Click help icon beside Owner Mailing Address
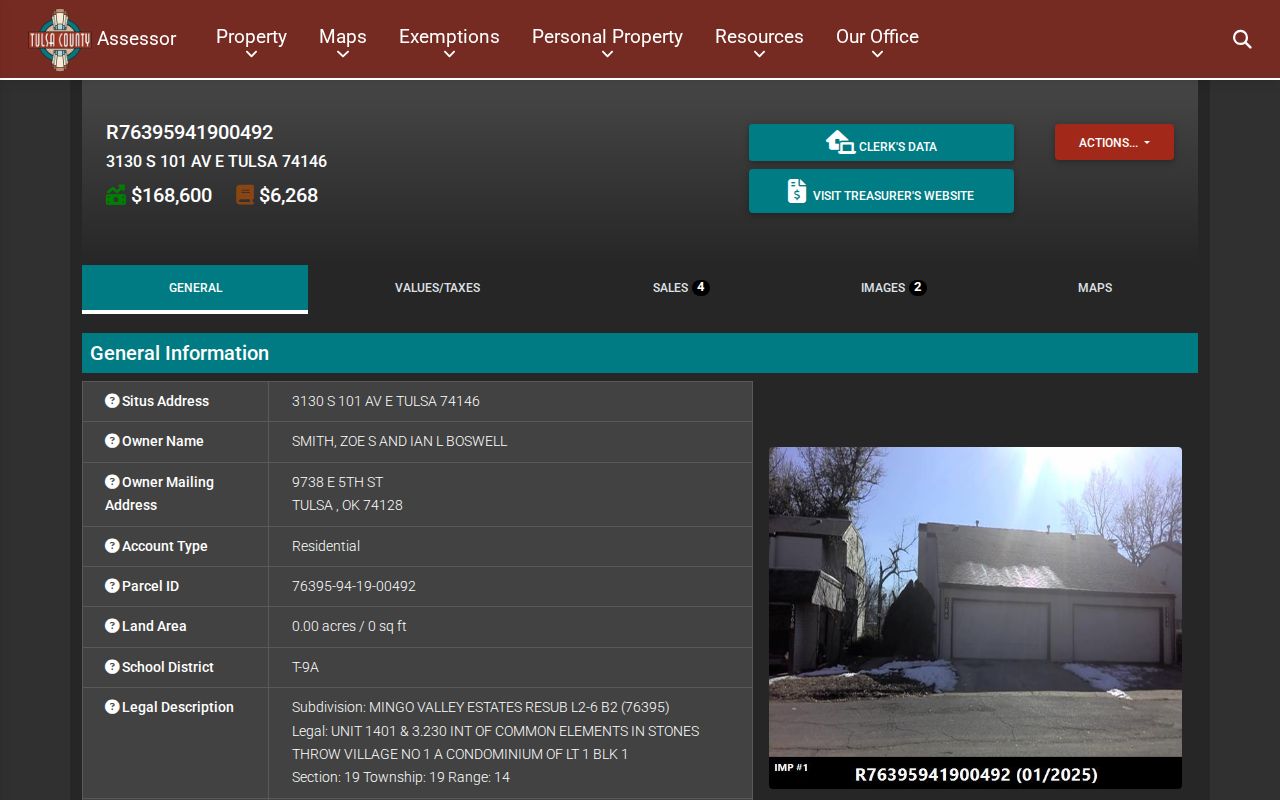The height and width of the screenshot is (800, 1280). pyautogui.click(x=112, y=482)
